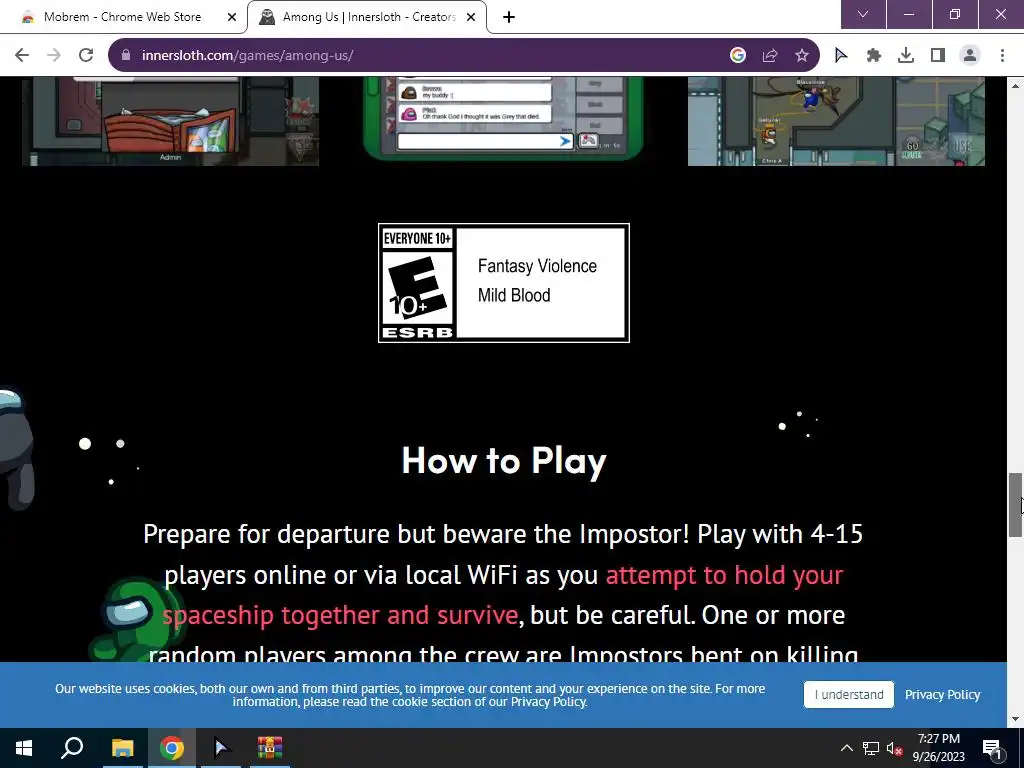Click 'attempt to hold your' highlighted link
Screen dimensions: 1024x768
[x=724, y=575]
